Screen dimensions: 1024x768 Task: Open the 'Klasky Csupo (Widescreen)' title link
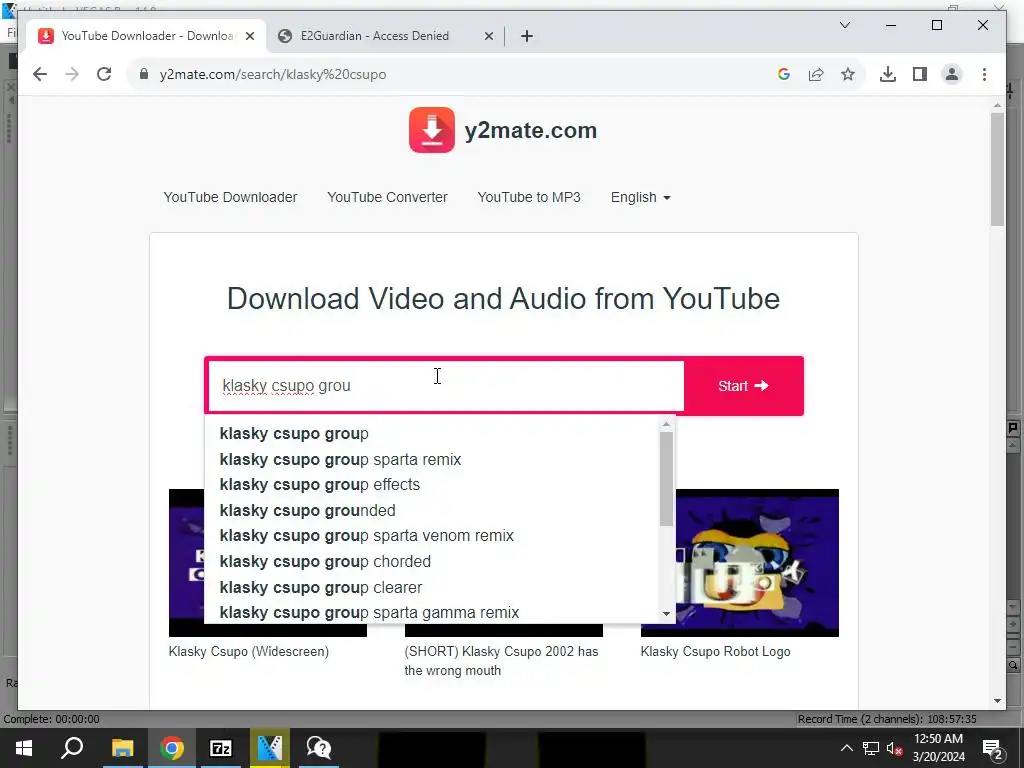click(249, 651)
